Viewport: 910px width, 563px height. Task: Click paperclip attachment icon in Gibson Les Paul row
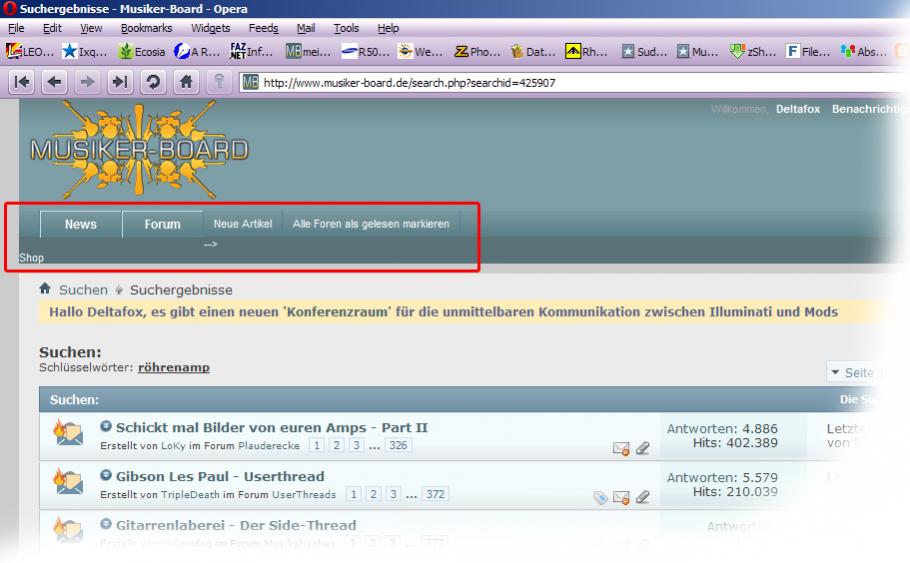pyautogui.click(x=642, y=497)
